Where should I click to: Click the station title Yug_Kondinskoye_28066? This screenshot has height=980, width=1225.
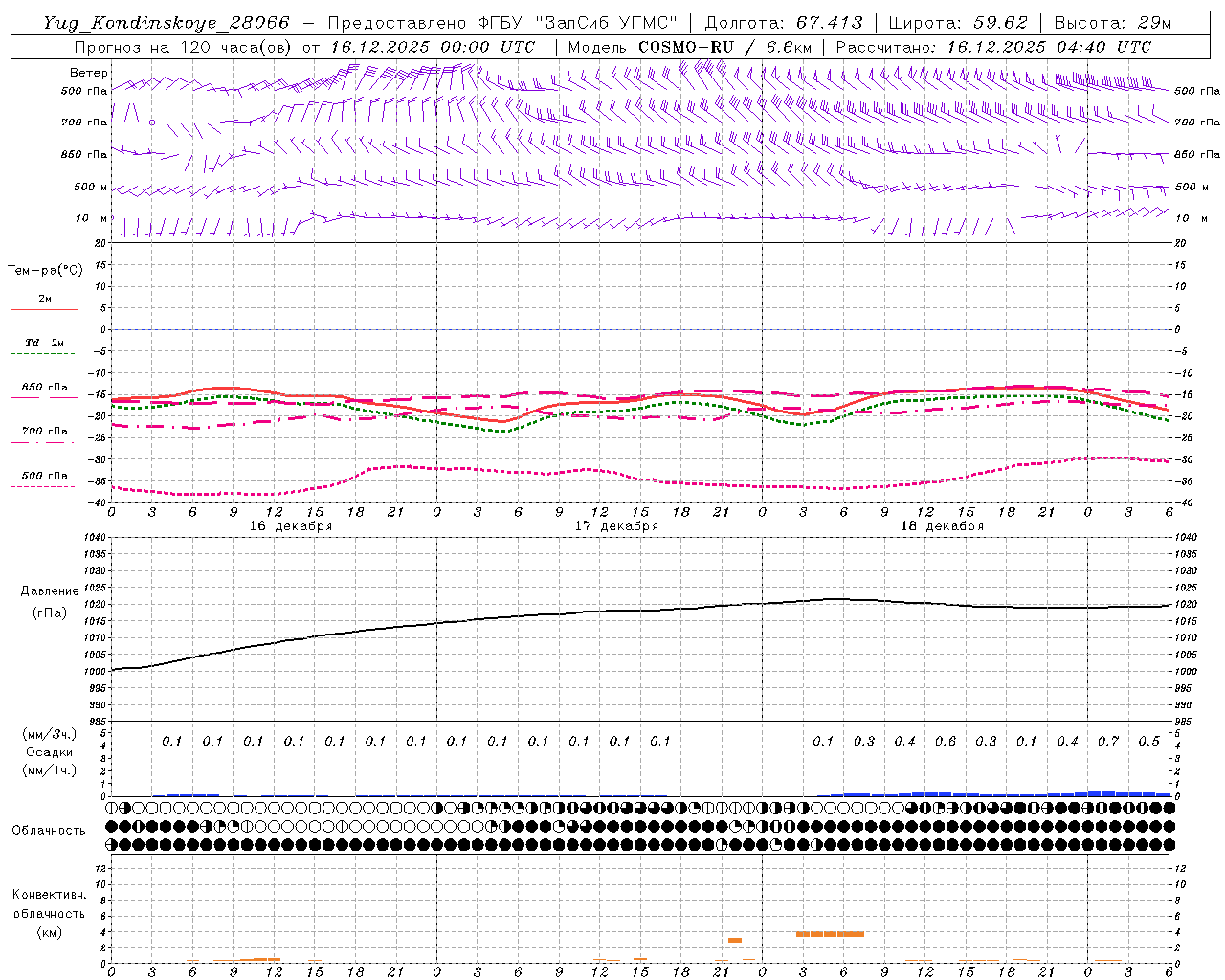click(167, 22)
